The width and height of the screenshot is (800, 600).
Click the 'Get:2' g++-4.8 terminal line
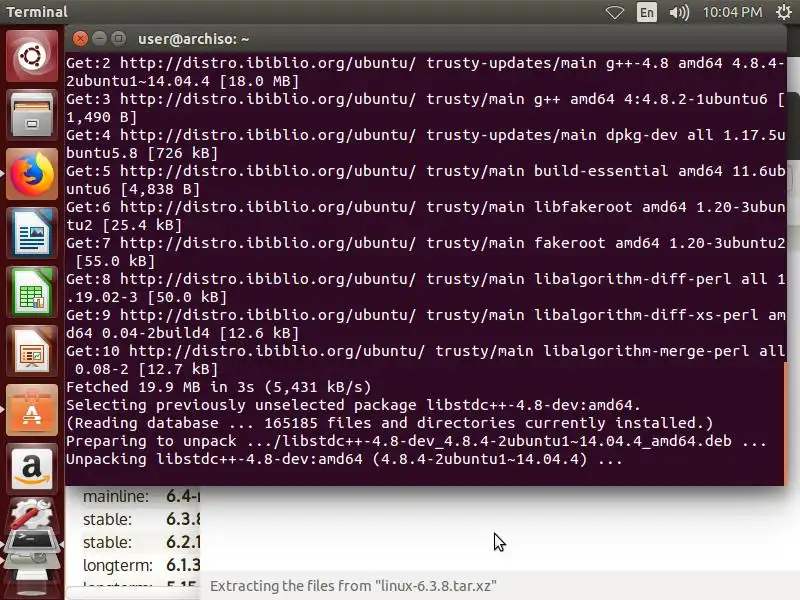pos(426,72)
